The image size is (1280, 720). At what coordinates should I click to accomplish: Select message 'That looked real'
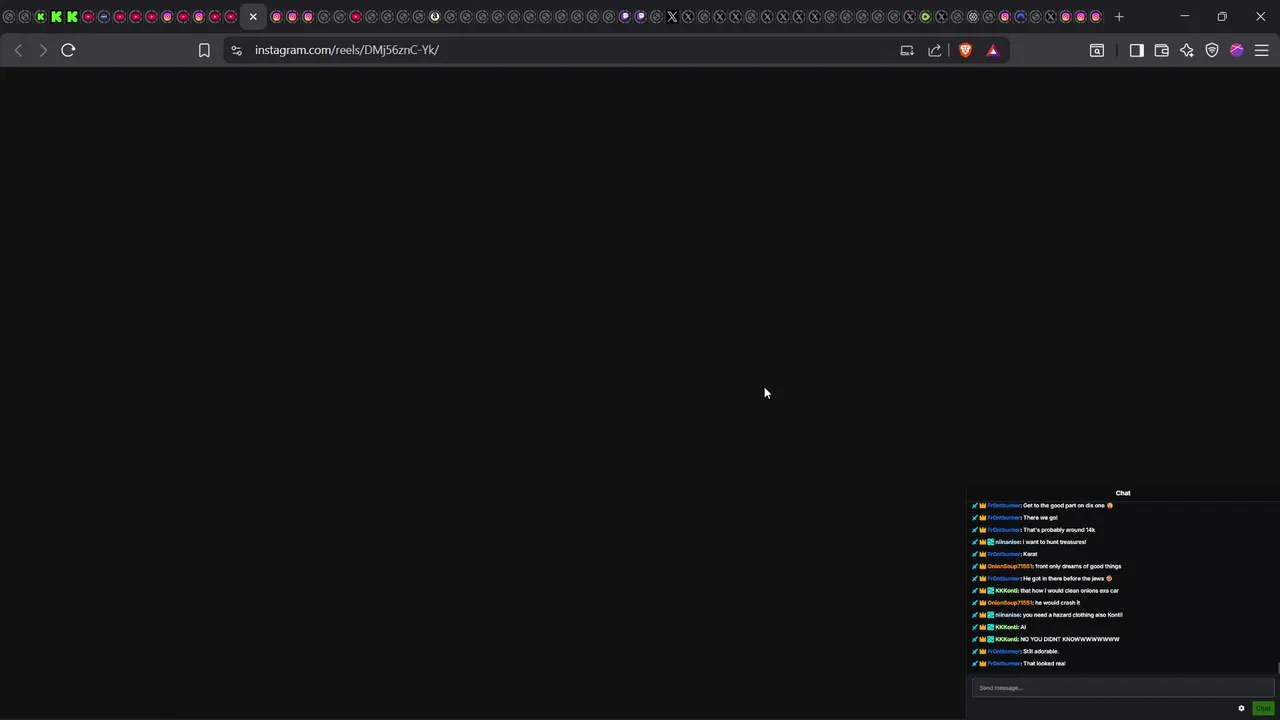tap(1044, 664)
